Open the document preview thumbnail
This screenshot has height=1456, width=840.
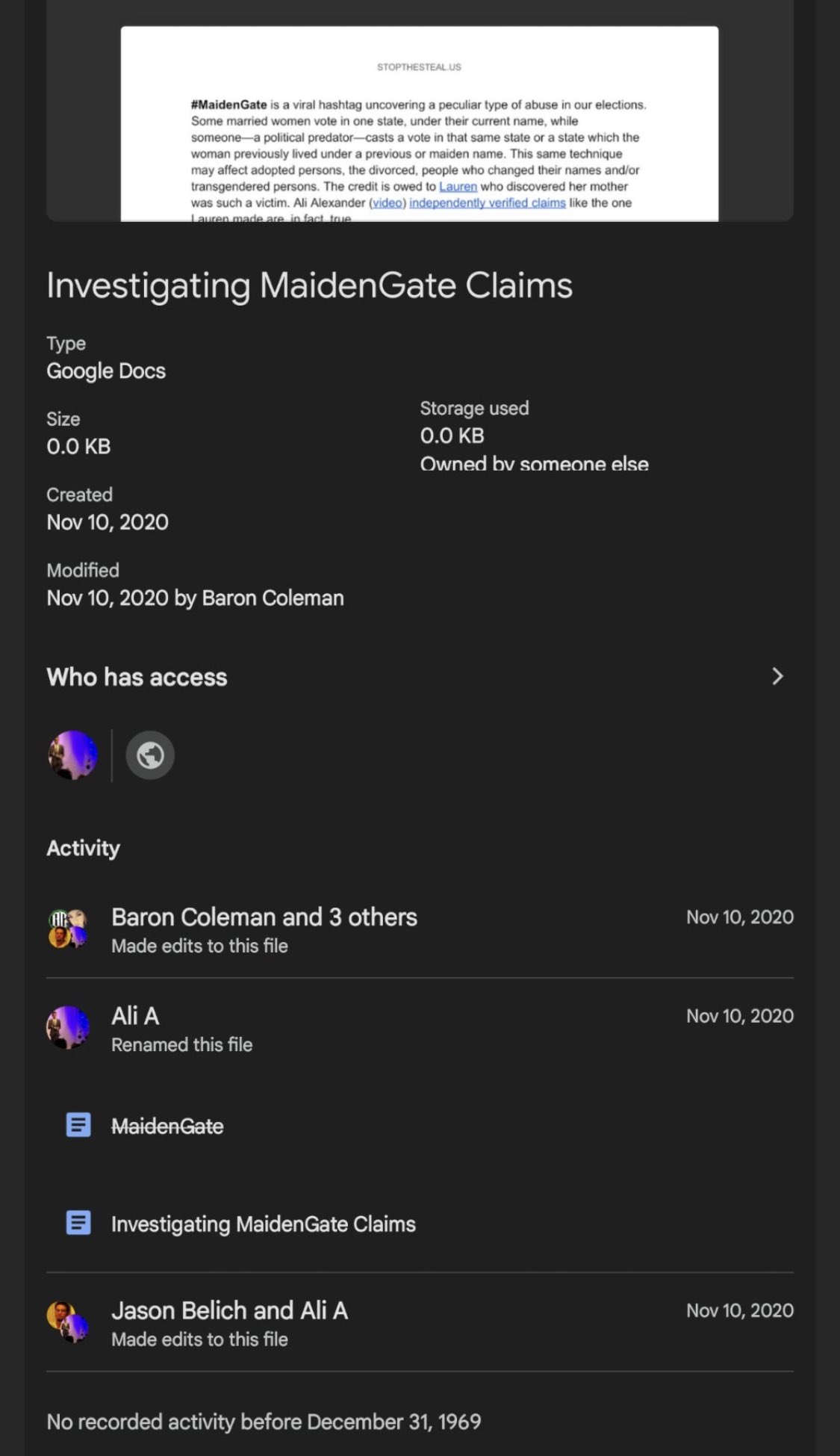pyautogui.click(x=419, y=123)
